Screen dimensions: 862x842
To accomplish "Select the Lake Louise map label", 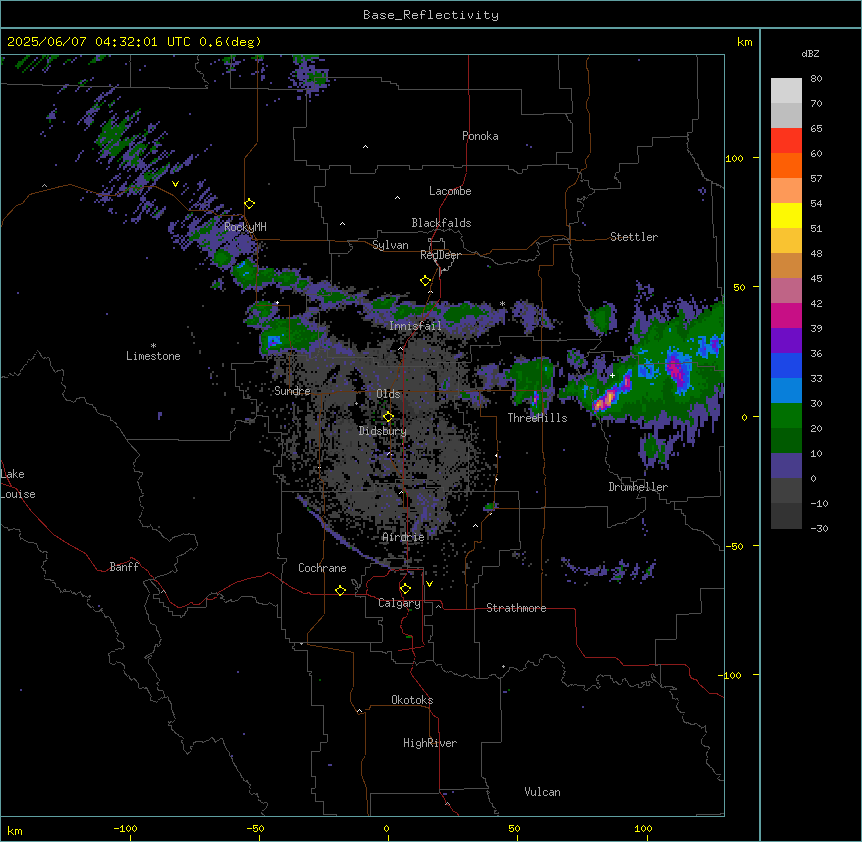I will coord(16,484).
